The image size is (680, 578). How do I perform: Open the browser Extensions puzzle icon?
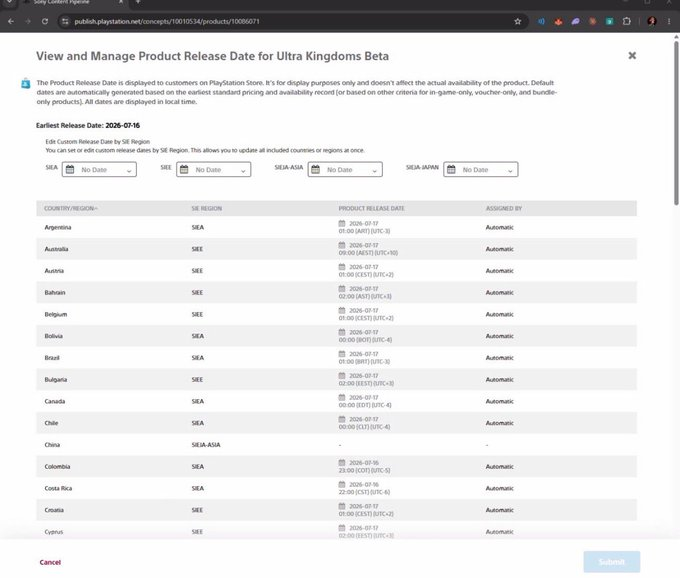click(627, 21)
